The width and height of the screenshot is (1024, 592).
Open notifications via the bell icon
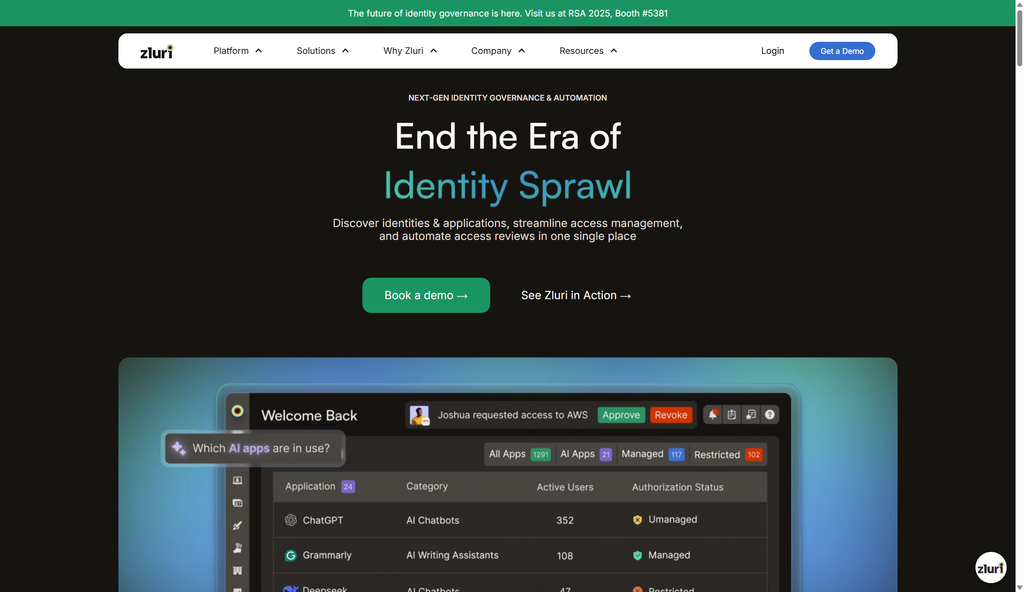click(x=712, y=414)
